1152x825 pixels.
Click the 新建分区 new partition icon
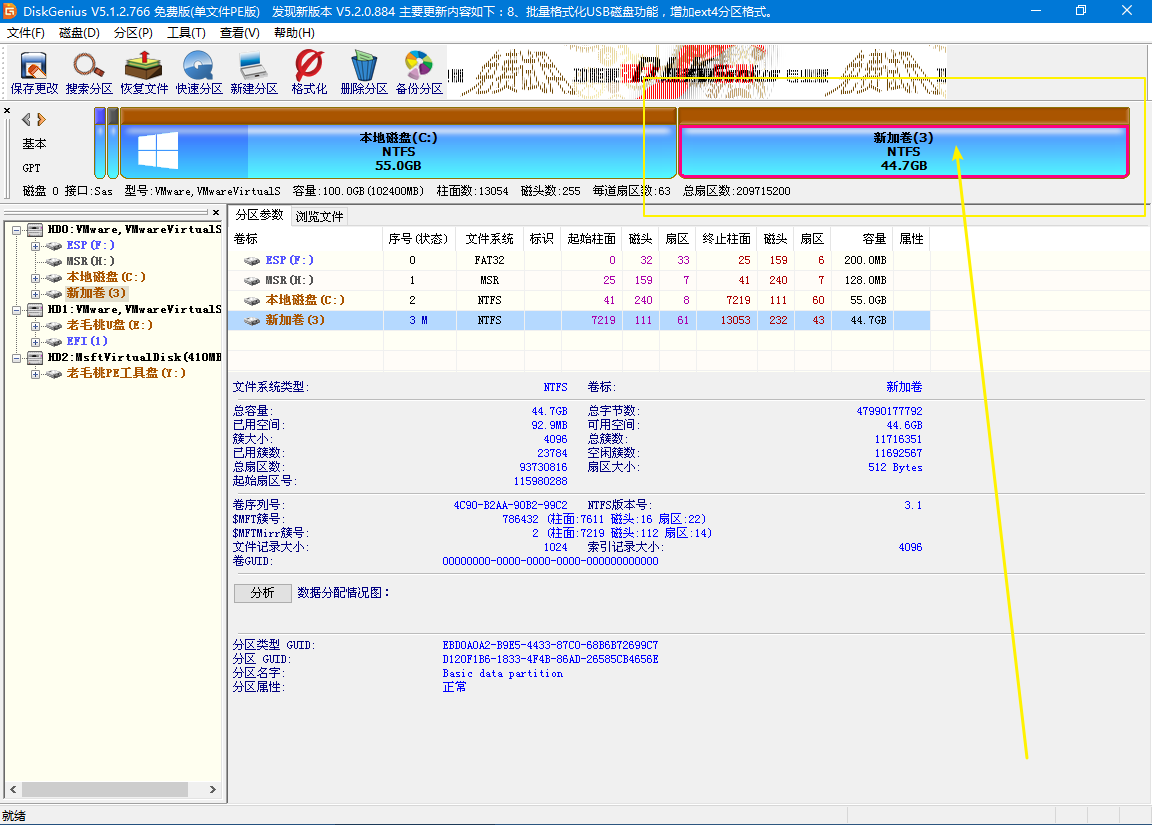tap(253, 73)
